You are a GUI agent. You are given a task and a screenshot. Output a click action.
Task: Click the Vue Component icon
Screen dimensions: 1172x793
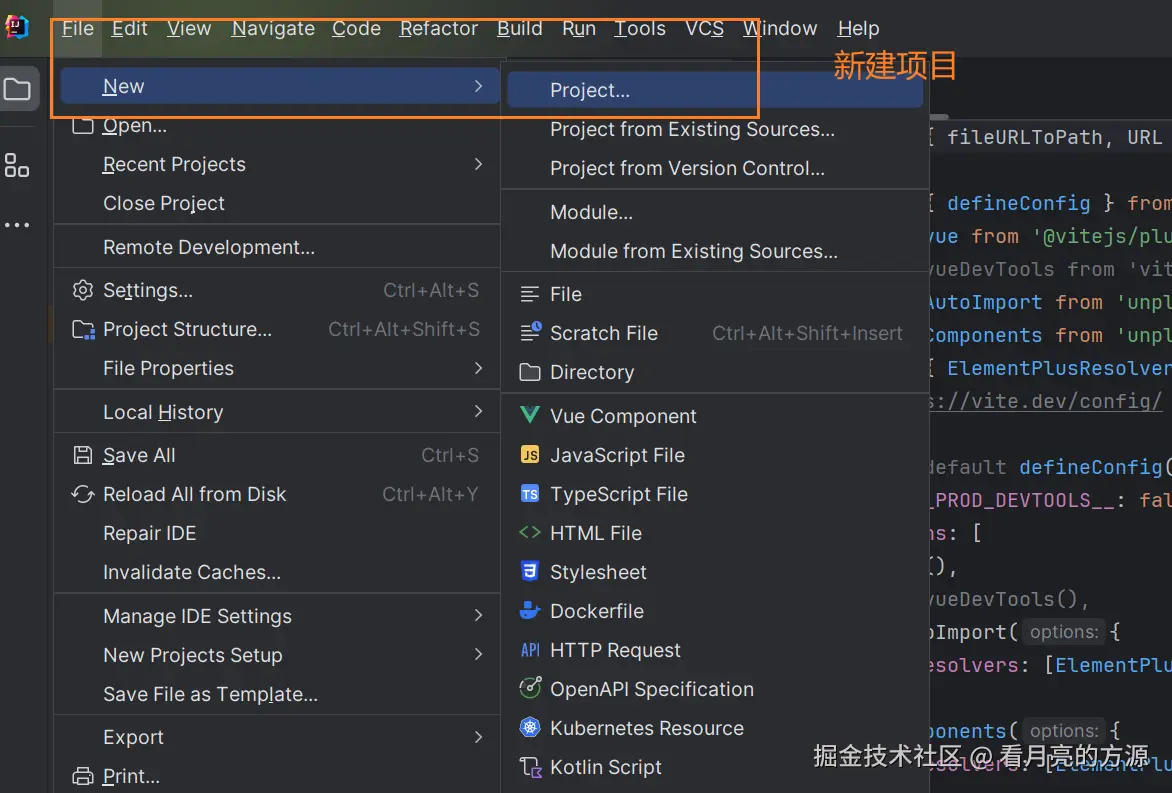tap(530, 416)
